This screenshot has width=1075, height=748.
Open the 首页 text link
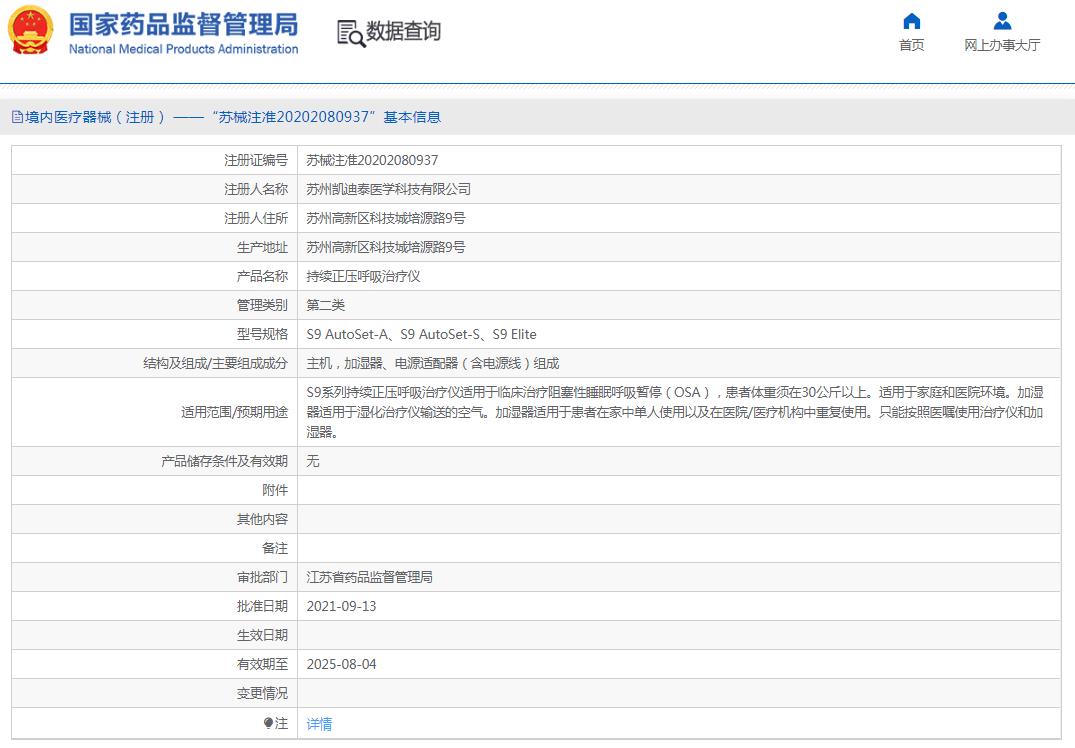coord(911,45)
